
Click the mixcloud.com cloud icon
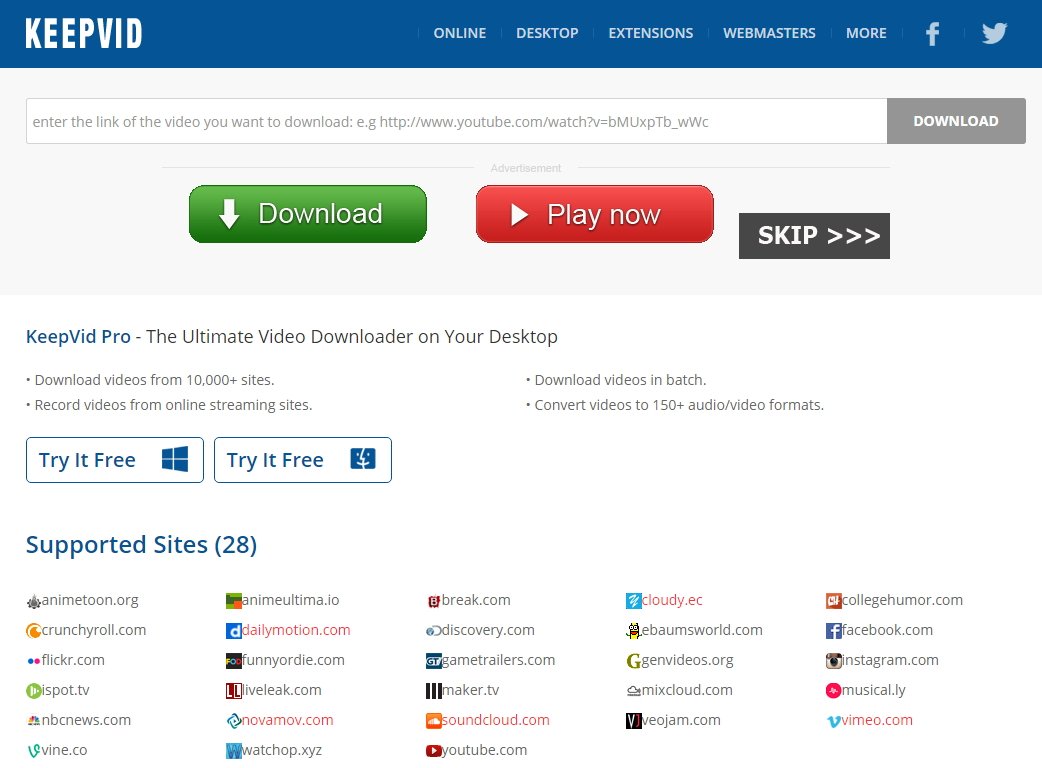pyautogui.click(x=633, y=692)
